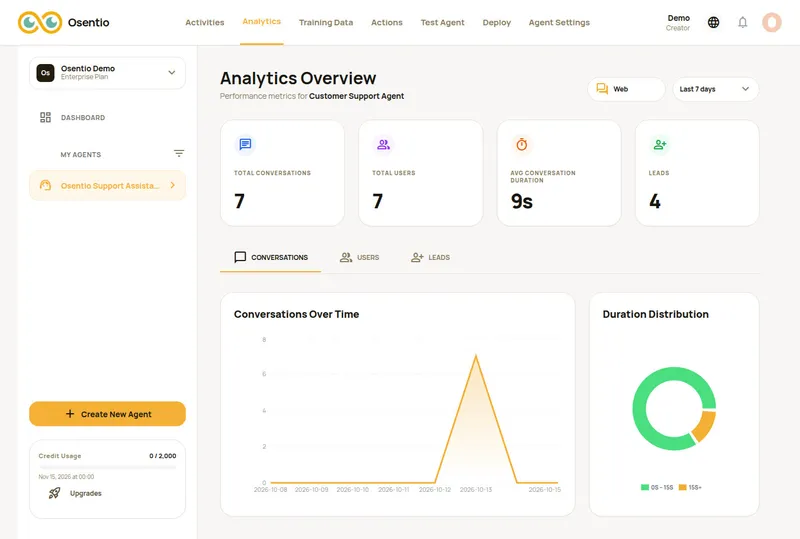800x539 pixels.
Task: Click the credit usage progress bar
Action: coord(108,467)
